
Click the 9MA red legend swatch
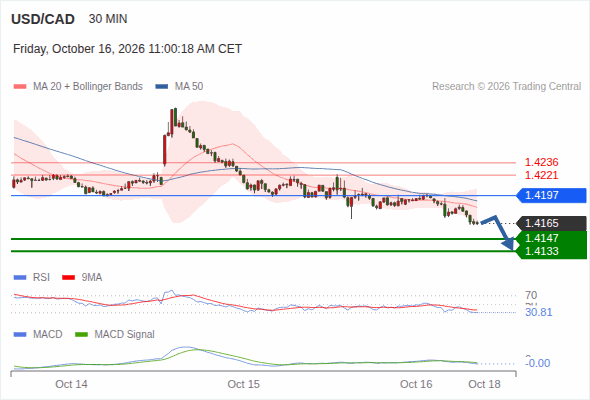pos(68,278)
